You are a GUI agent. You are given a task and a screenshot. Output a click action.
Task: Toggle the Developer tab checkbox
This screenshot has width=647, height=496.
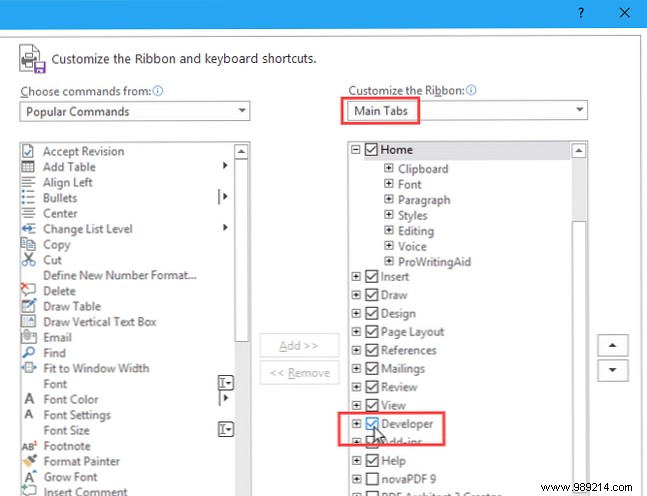click(372, 423)
